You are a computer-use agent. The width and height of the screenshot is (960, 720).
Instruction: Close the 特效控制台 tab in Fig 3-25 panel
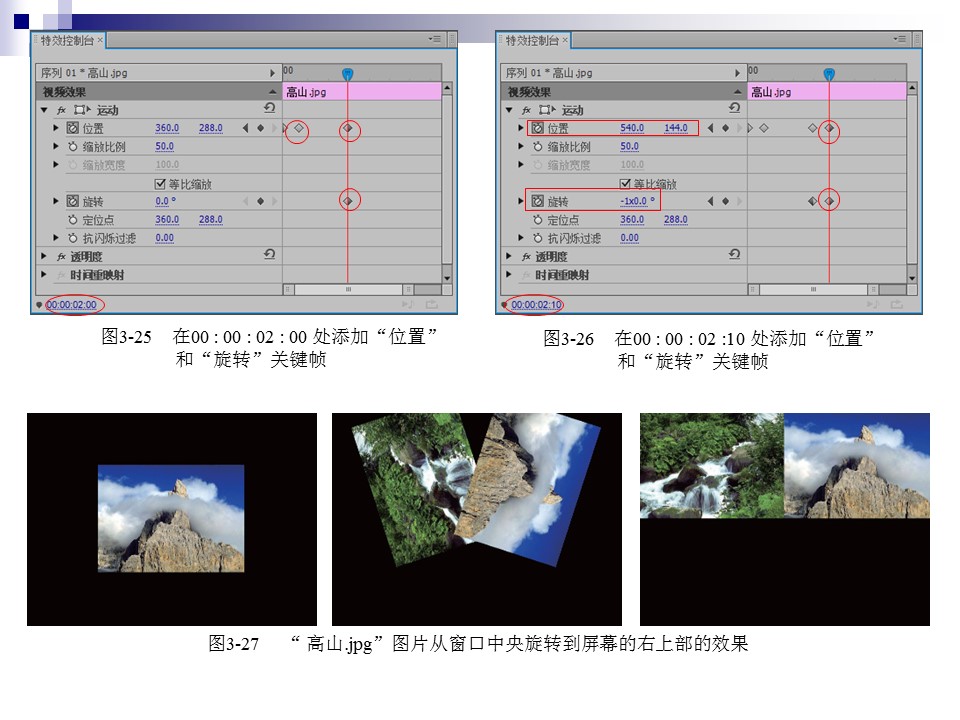tap(100, 40)
